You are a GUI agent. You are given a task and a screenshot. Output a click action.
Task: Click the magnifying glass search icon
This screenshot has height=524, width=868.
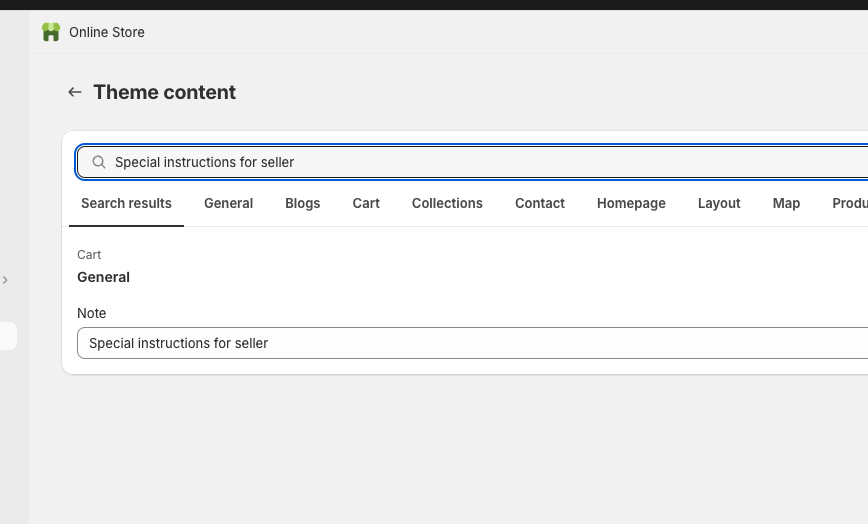coord(99,162)
